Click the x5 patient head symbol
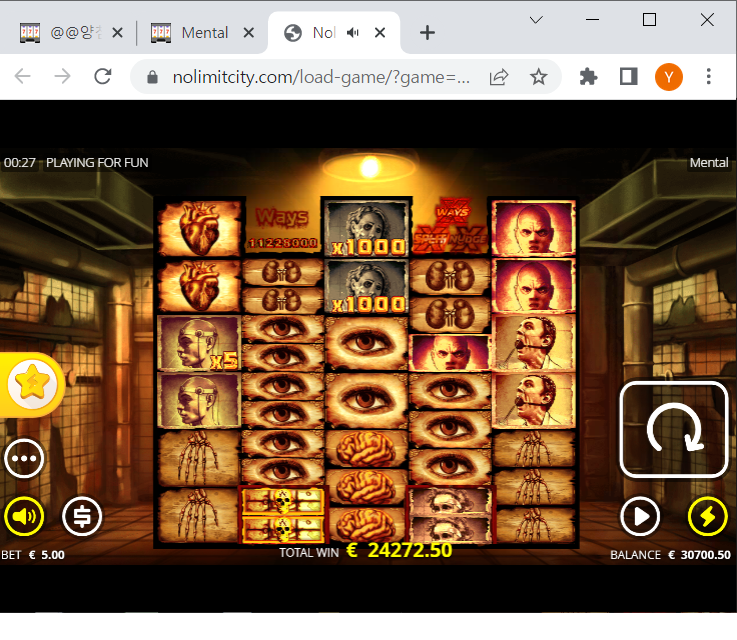Screen dimensions: 737x640 [199, 343]
